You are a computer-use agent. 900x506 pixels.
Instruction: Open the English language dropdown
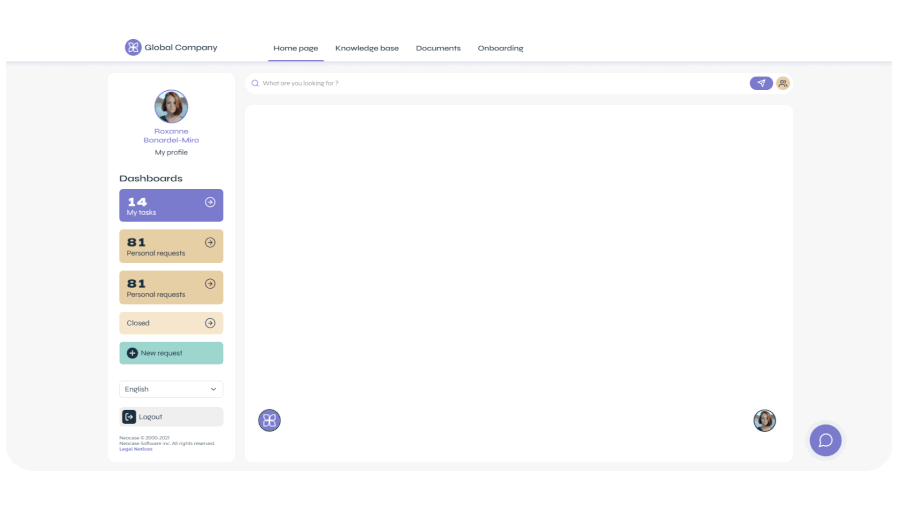(171, 389)
